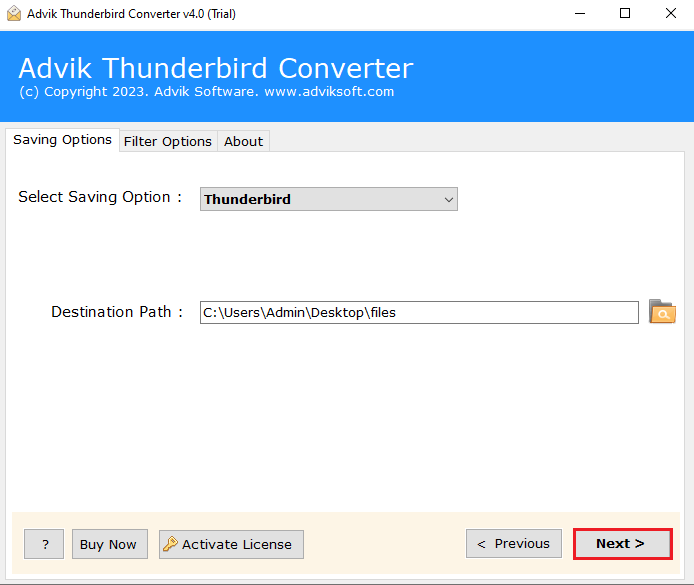The height and width of the screenshot is (585, 694).
Task: Click the folder browse icon beside Destination Path
Action: 662,312
